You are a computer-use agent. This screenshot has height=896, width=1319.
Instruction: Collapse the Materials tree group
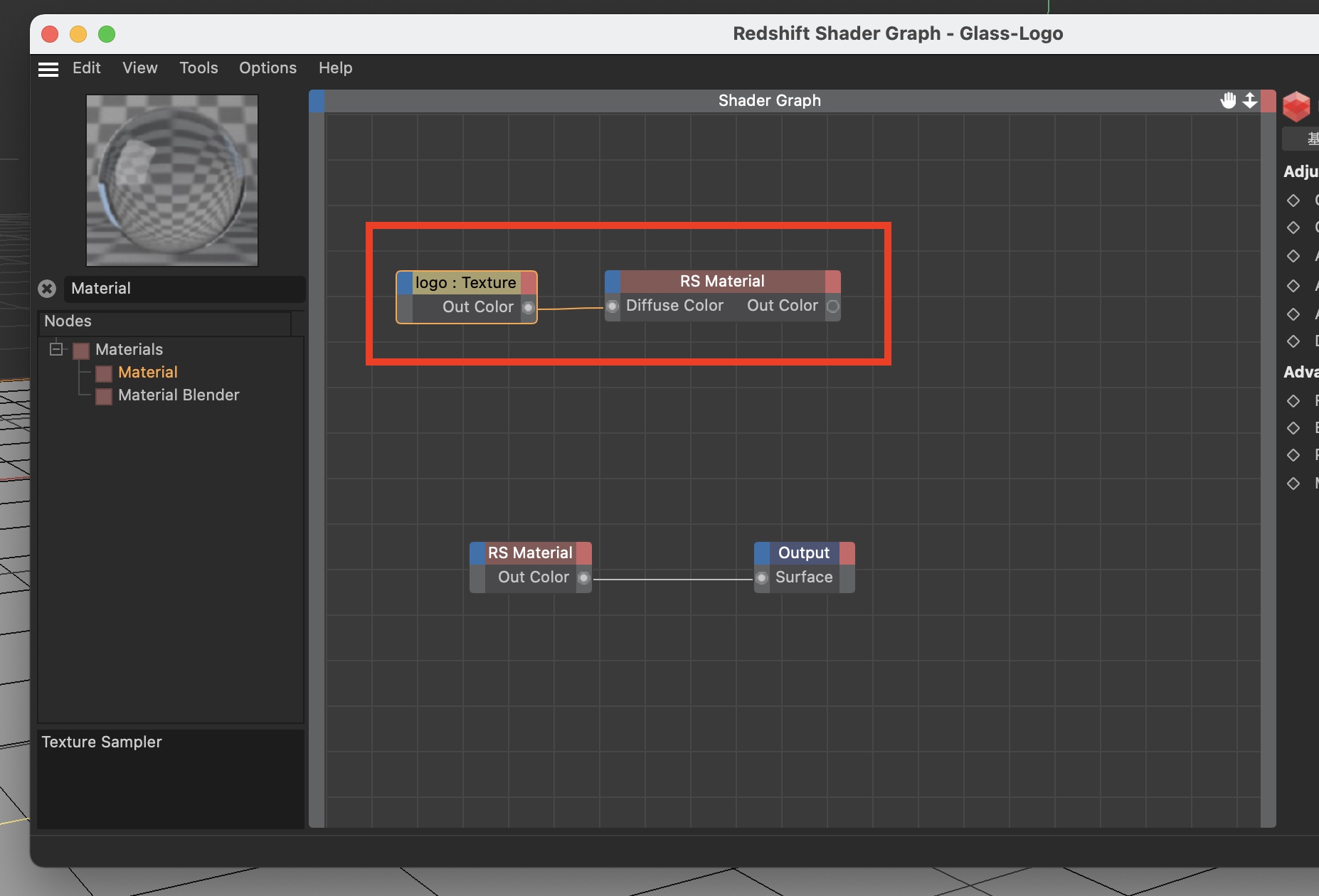(55, 349)
